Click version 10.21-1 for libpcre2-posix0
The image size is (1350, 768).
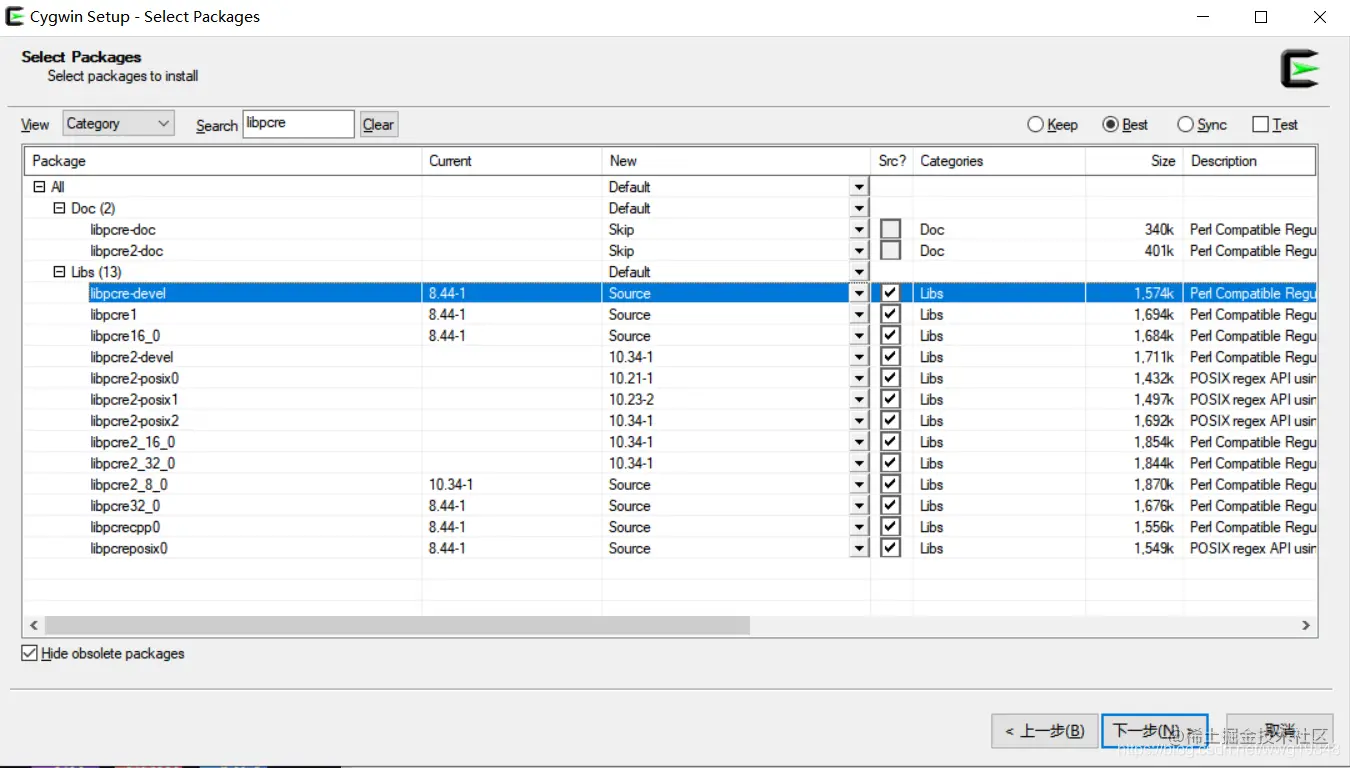tap(631, 378)
